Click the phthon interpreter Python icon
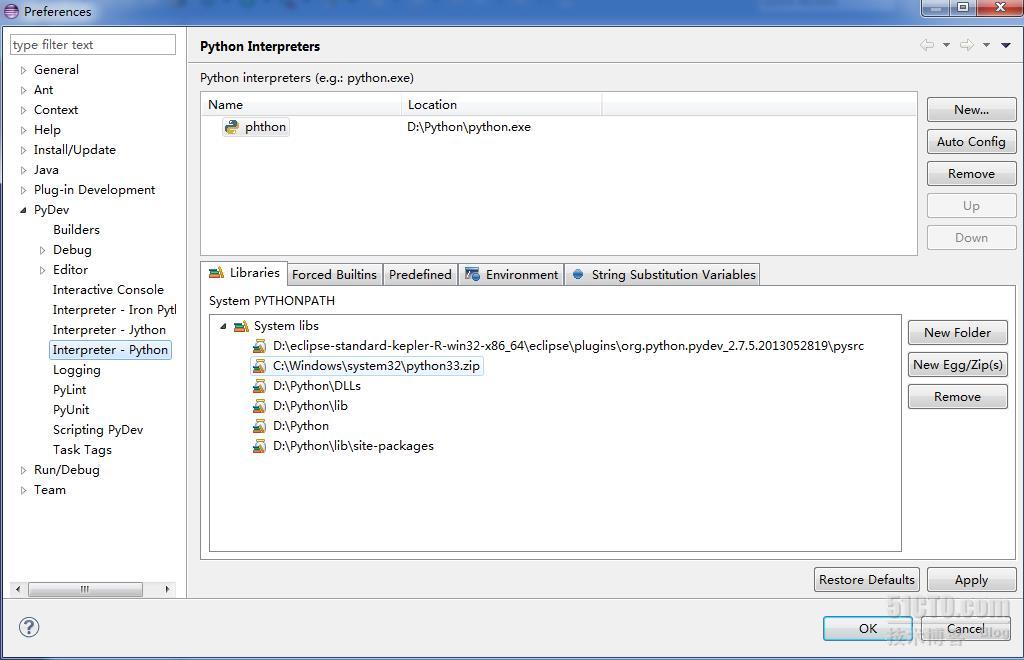The image size is (1024, 660). click(x=231, y=127)
